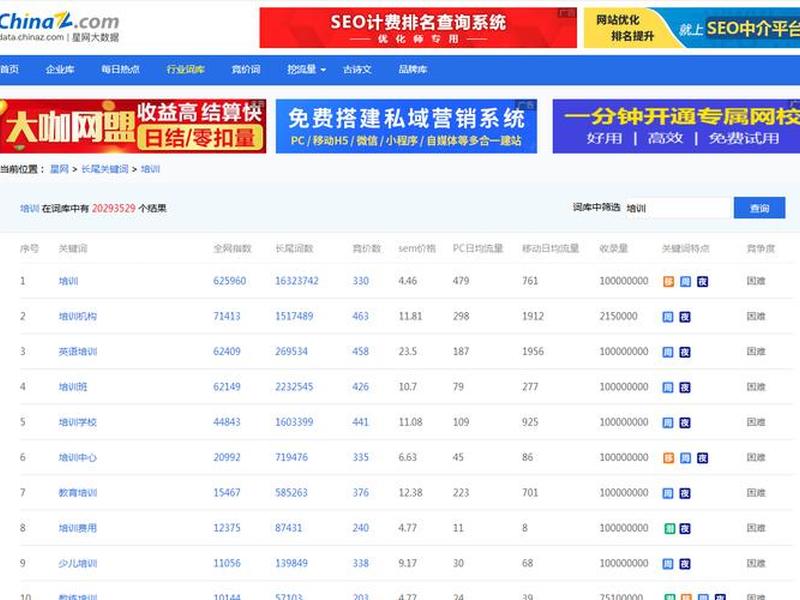Open SEO计费排名查询系统 red banner ad

[x=418, y=28]
